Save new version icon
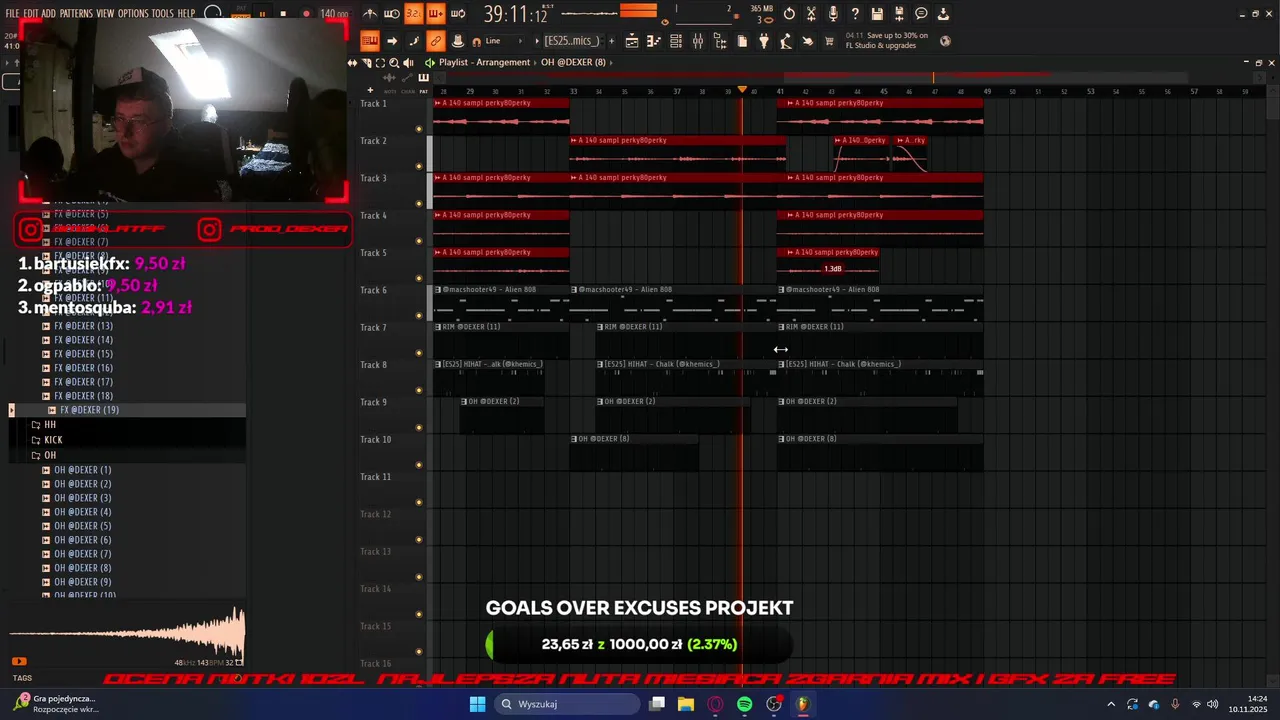The height and width of the screenshot is (720, 1280). point(899,14)
